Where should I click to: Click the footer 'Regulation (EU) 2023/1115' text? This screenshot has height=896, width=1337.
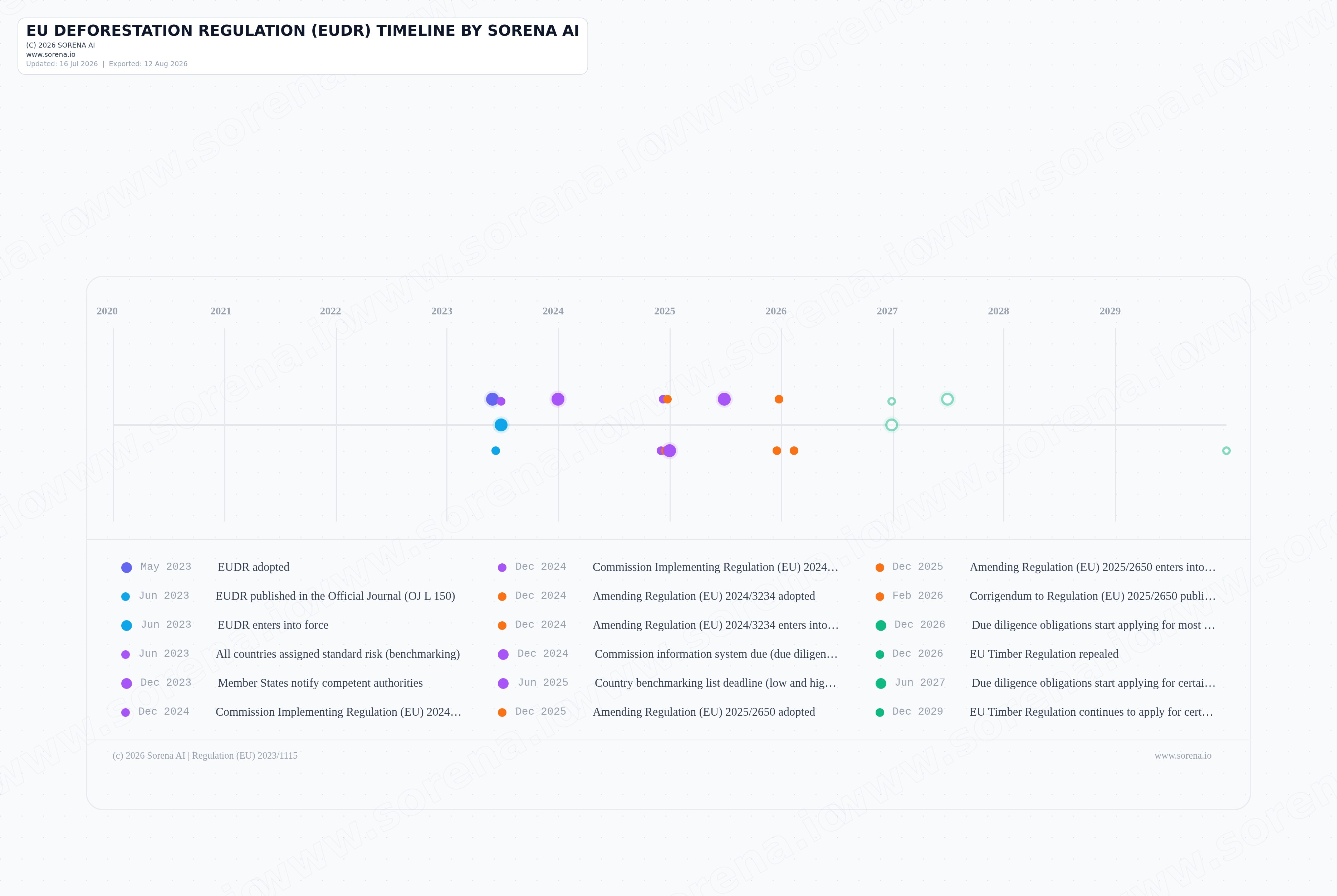[x=245, y=755]
